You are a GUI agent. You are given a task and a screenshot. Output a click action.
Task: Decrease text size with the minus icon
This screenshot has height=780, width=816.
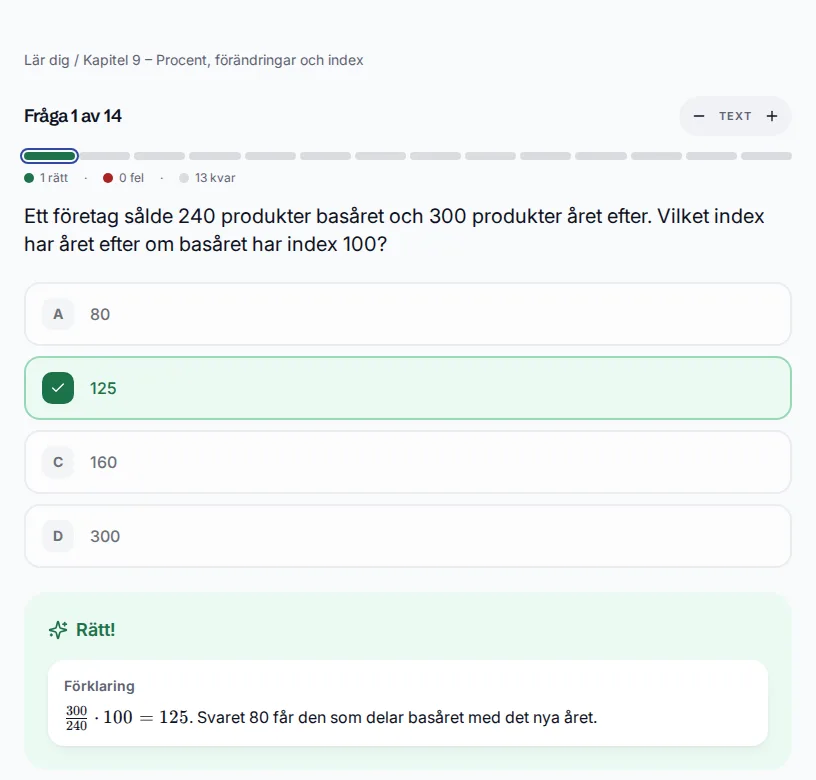698,116
